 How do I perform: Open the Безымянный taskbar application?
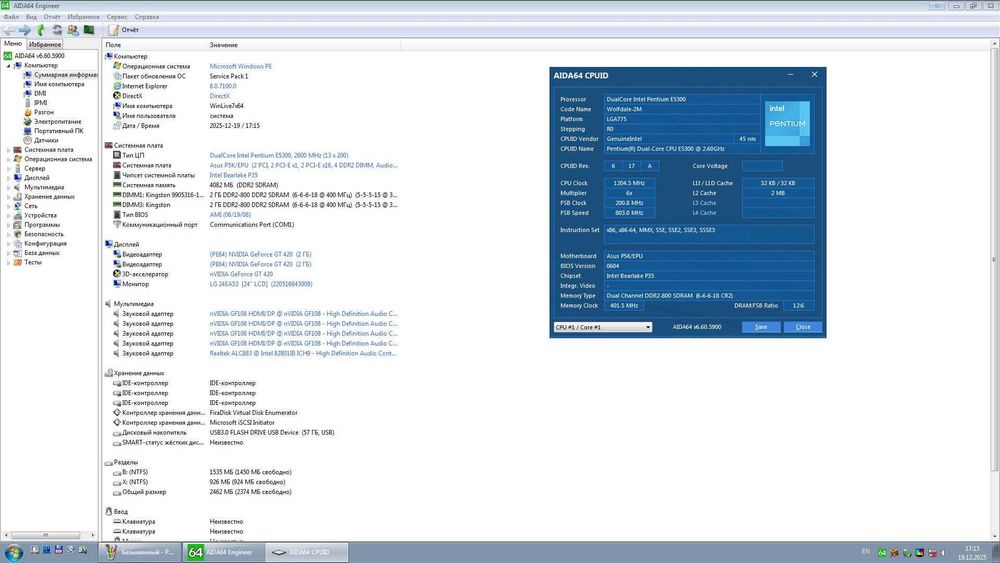[140, 552]
